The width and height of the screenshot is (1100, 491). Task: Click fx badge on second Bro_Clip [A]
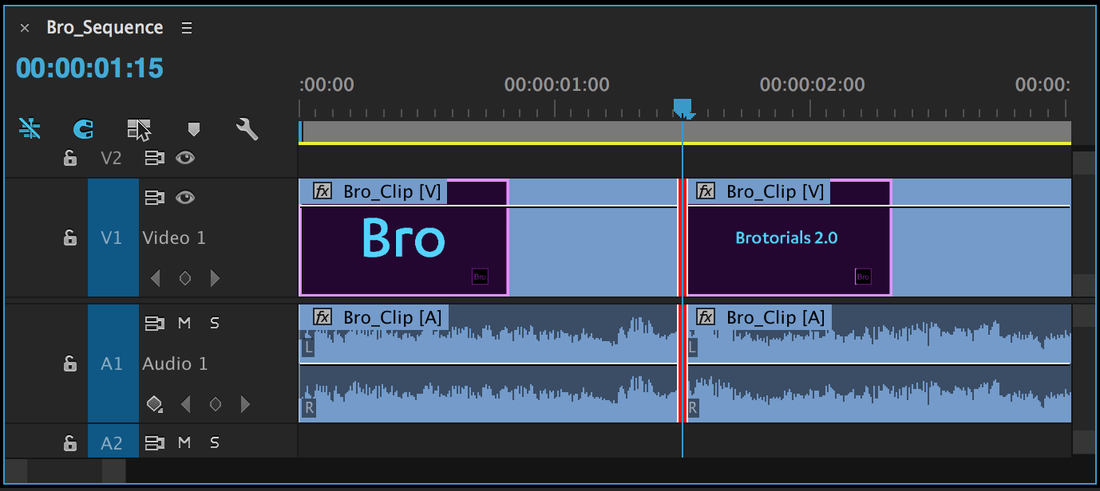705,318
